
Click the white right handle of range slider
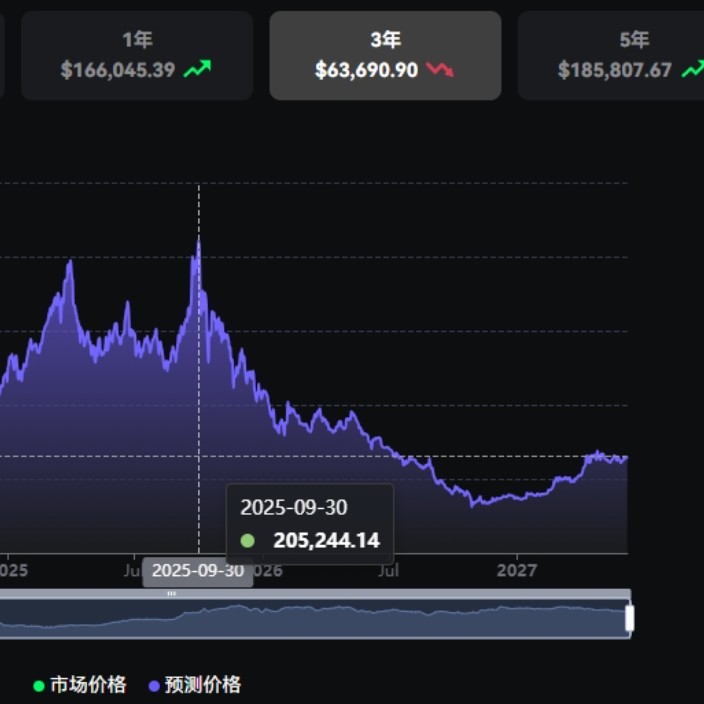point(629,618)
